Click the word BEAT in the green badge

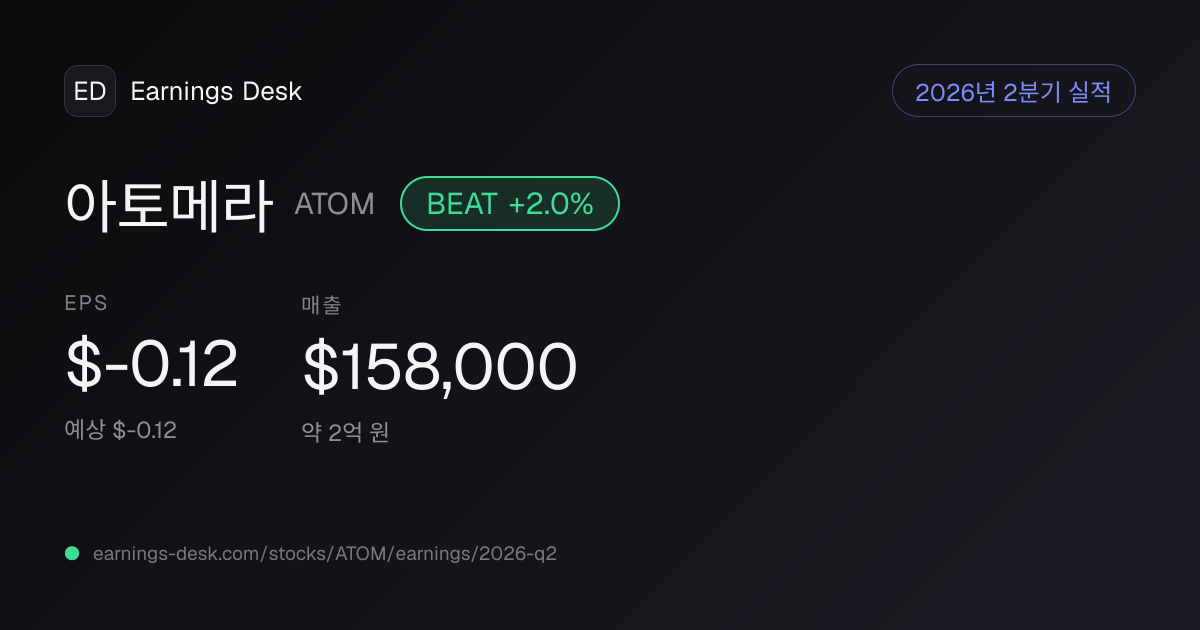tap(462, 204)
